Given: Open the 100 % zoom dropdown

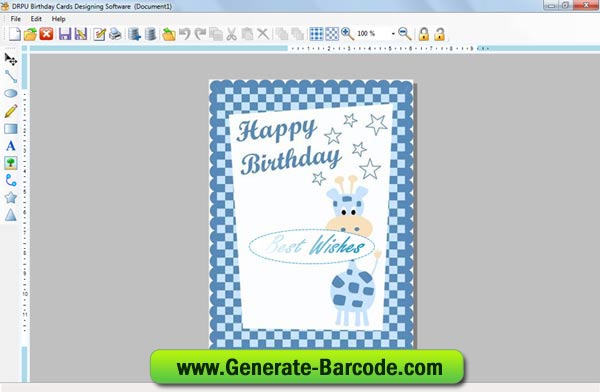Looking at the screenshot, I should (x=393, y=34).
